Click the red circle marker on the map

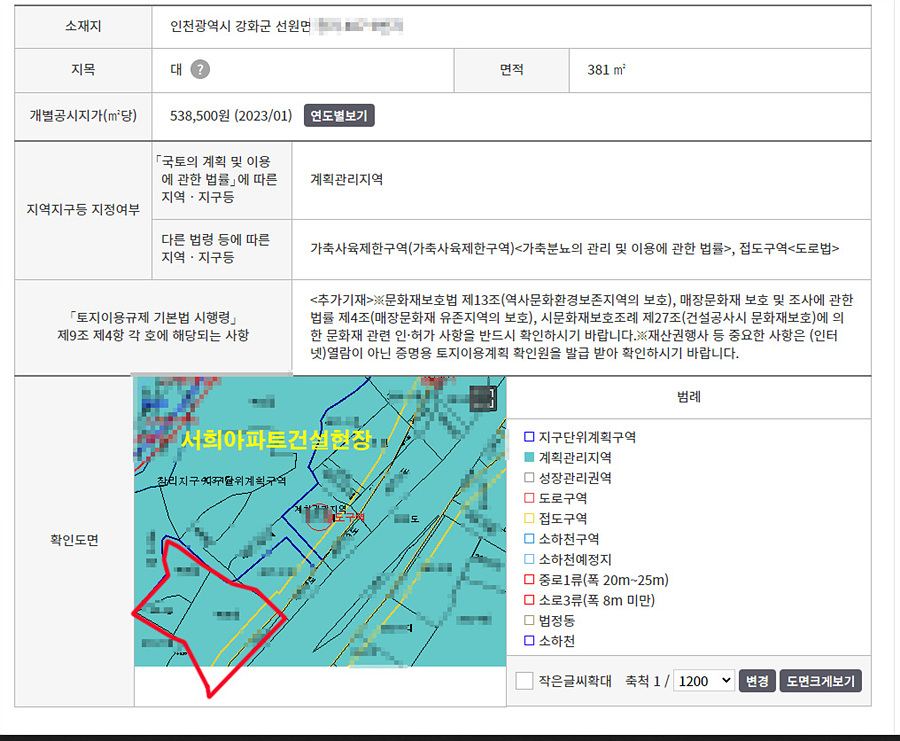coord(319,516)
